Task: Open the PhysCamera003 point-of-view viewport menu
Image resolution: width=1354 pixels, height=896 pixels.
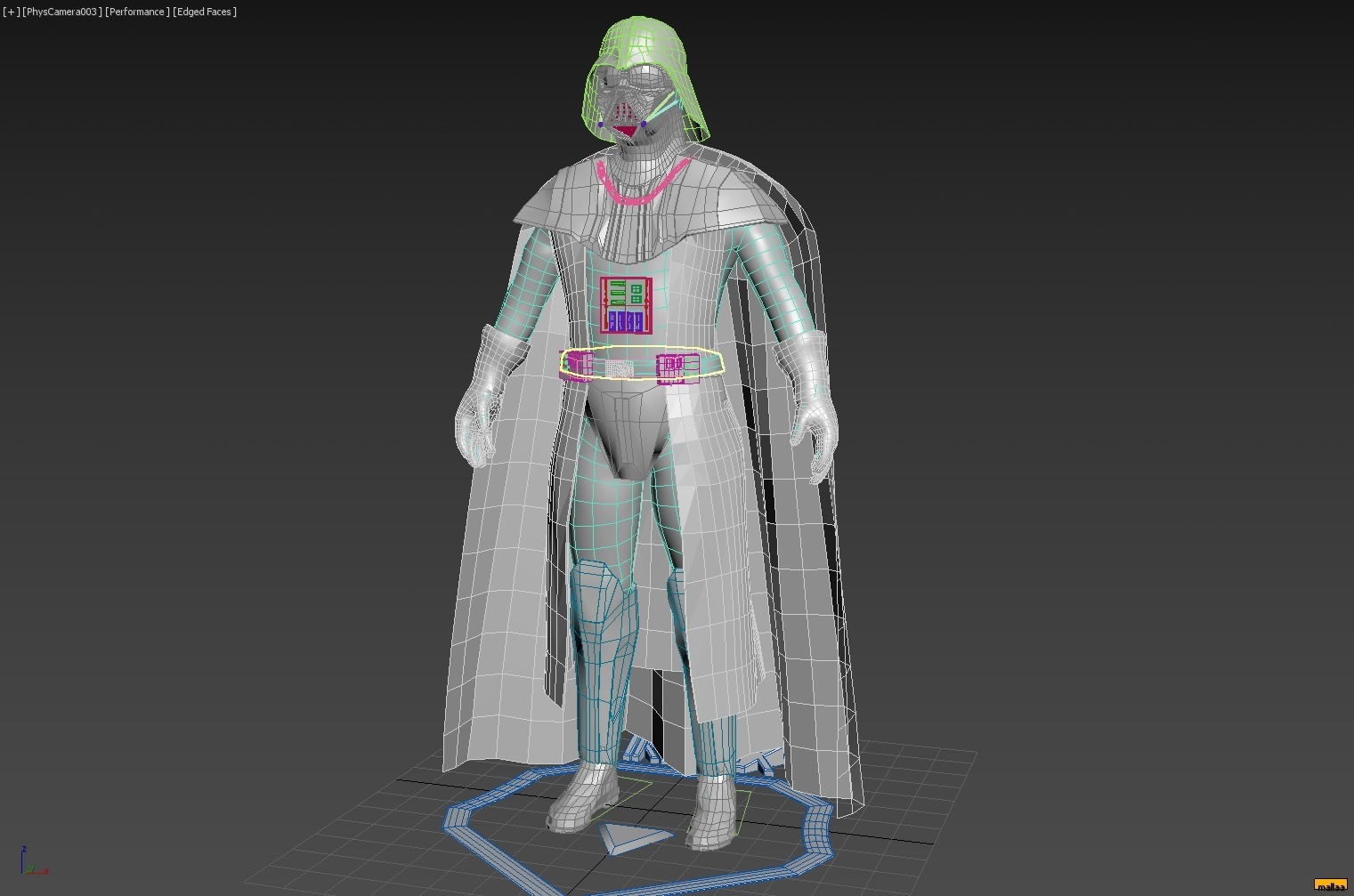Action: click(62, 12)
